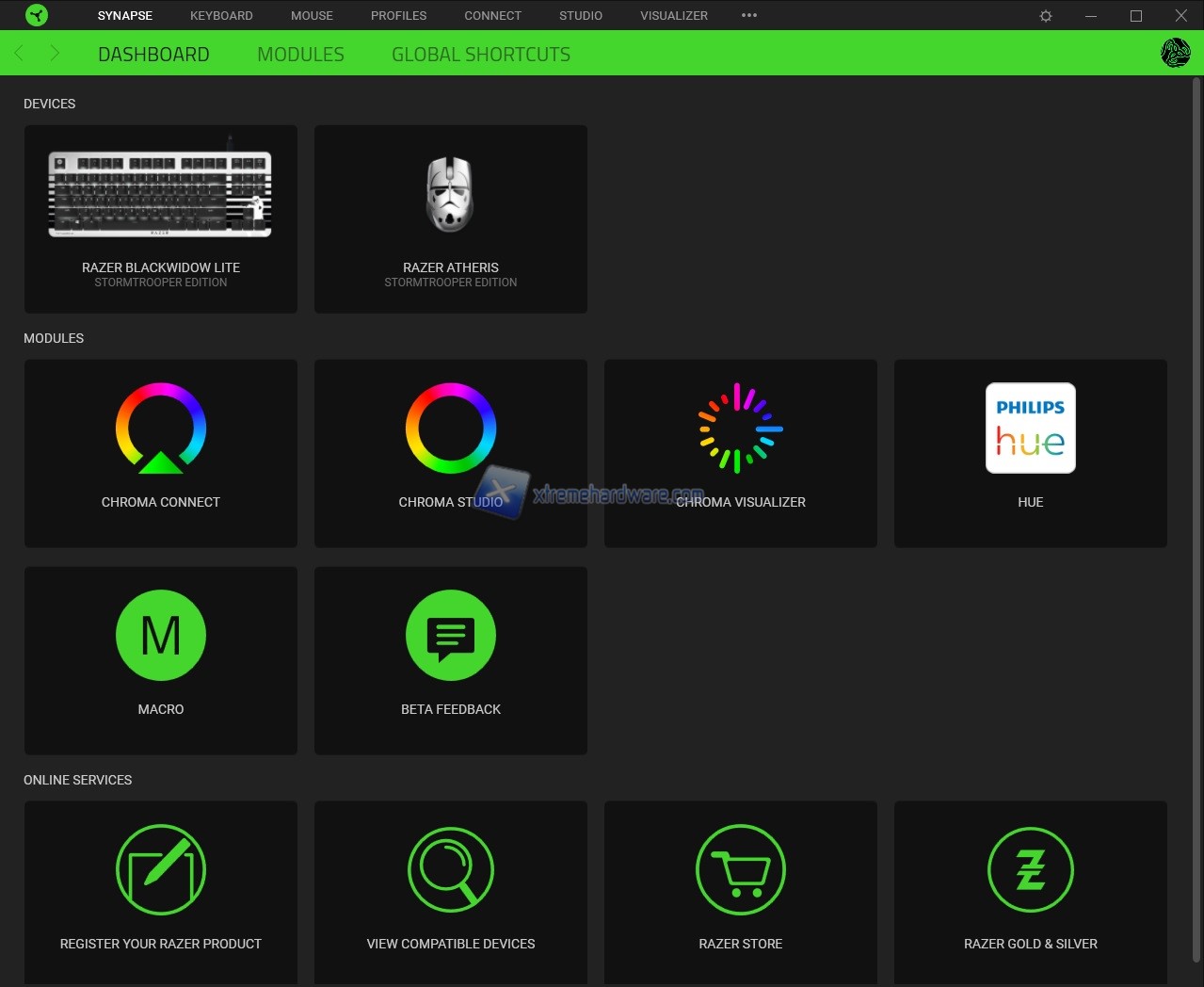Image resolution: width=1204 pixels, height=987 pixels.
Task: Open the Macro module icon
Action: point(161,636)
